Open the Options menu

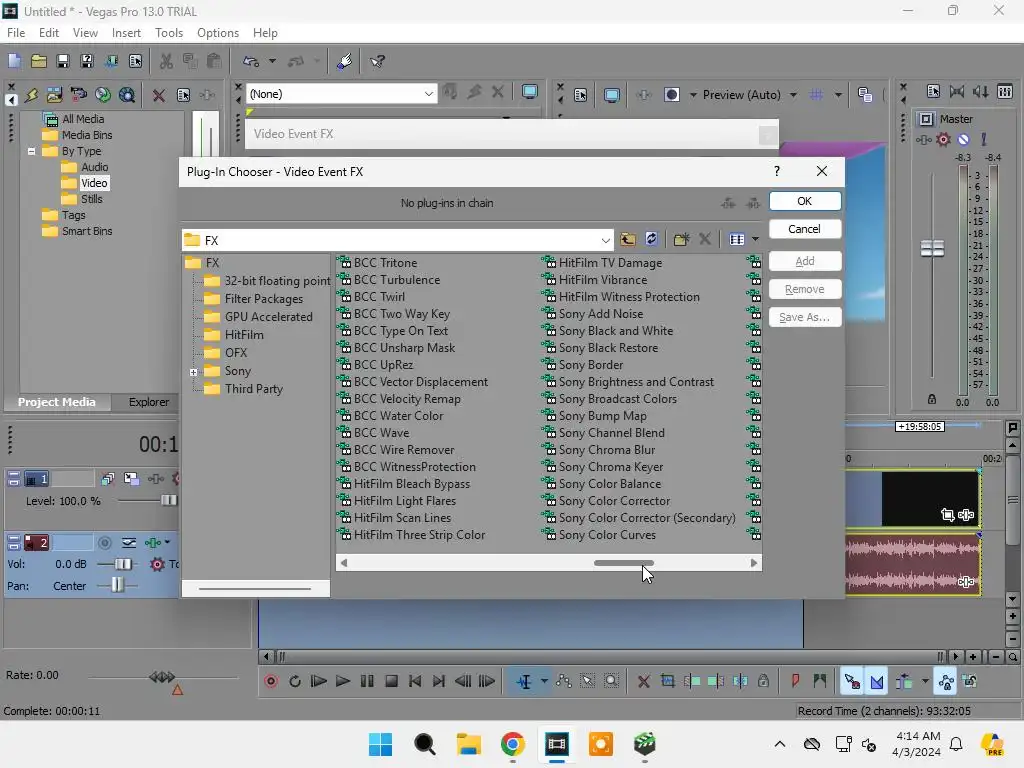click(x=217, y=33)
